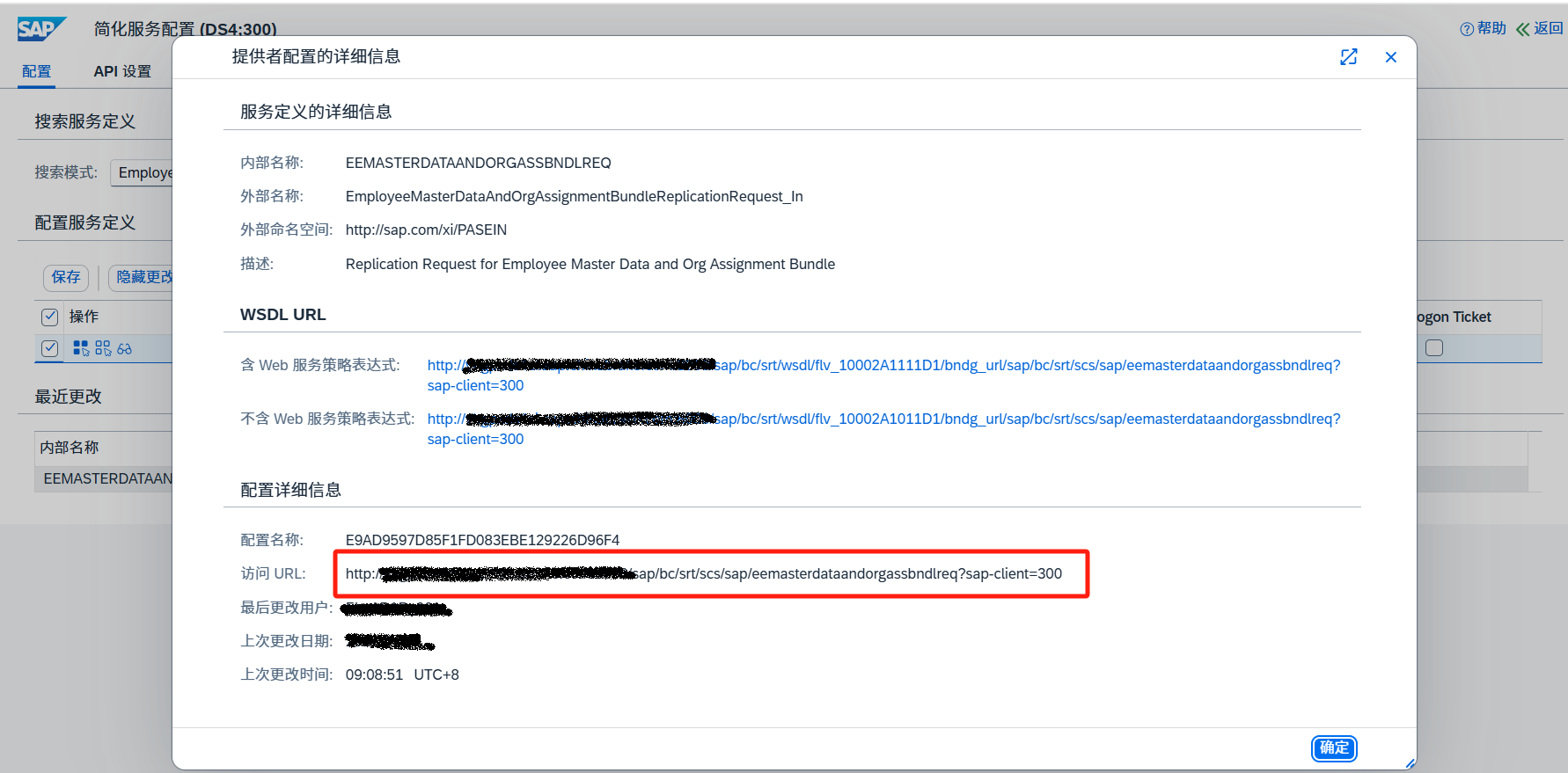Click the second grid action icon in row
The width and height of the screenshot is (1568, 773).
tap(103, 348)
